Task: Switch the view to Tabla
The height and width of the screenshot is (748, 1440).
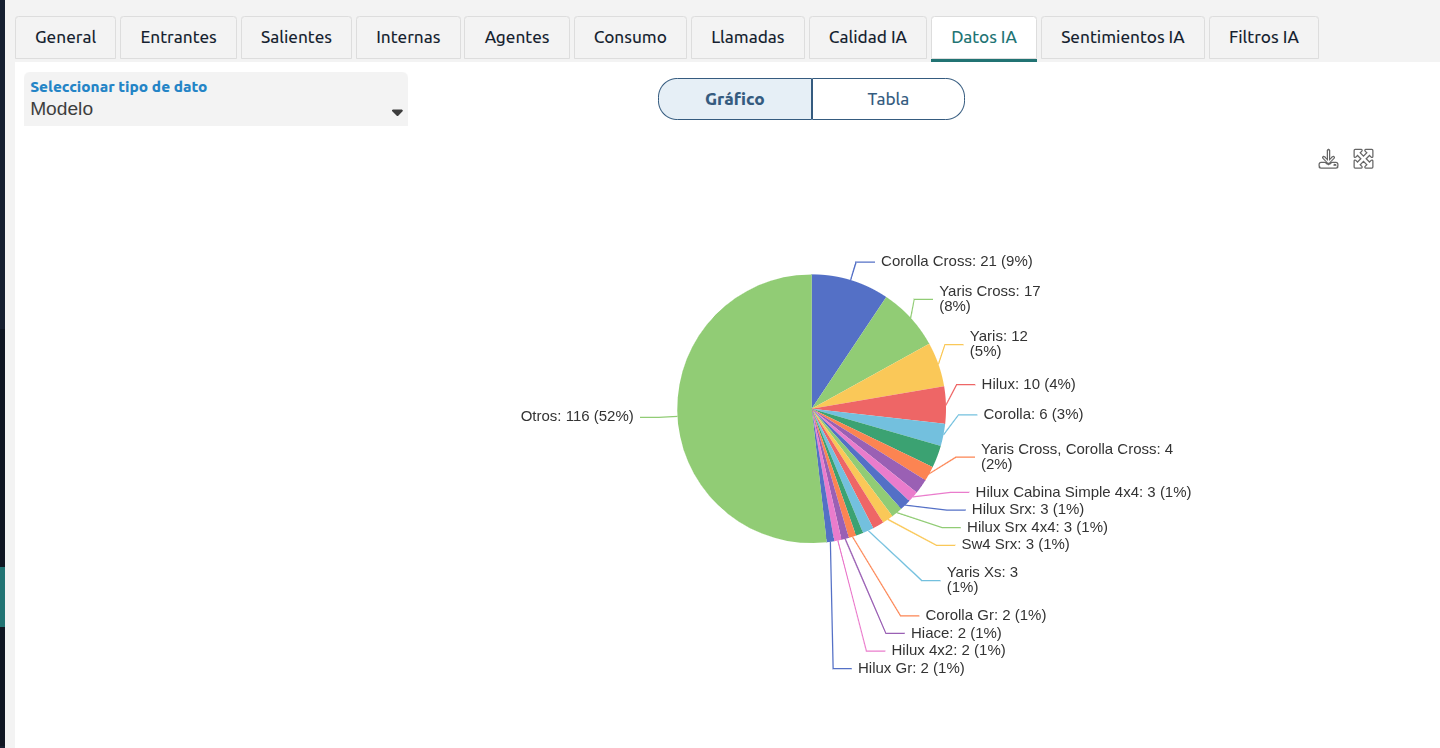Action: point(888,99)
